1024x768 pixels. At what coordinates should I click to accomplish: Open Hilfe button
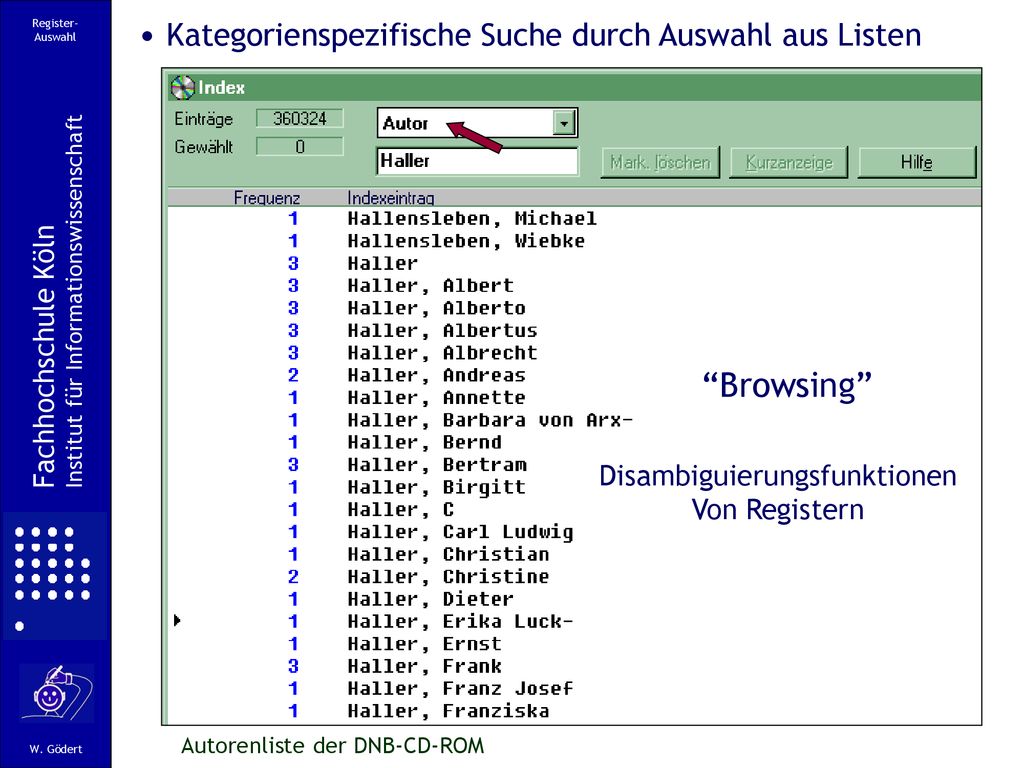click(917, 162)
